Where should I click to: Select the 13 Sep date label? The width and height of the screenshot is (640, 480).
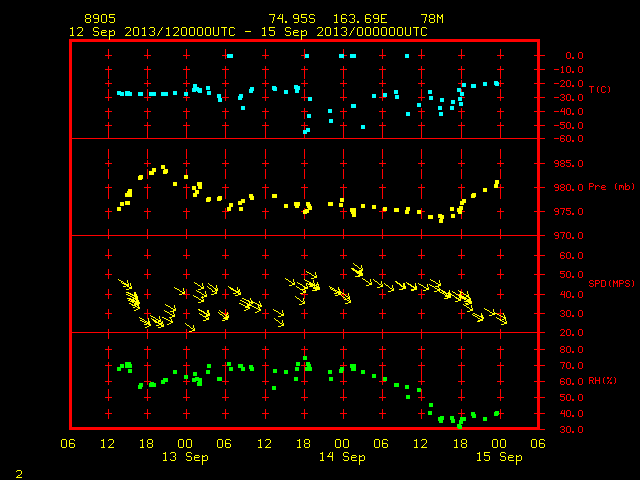[x=185, y=457]
